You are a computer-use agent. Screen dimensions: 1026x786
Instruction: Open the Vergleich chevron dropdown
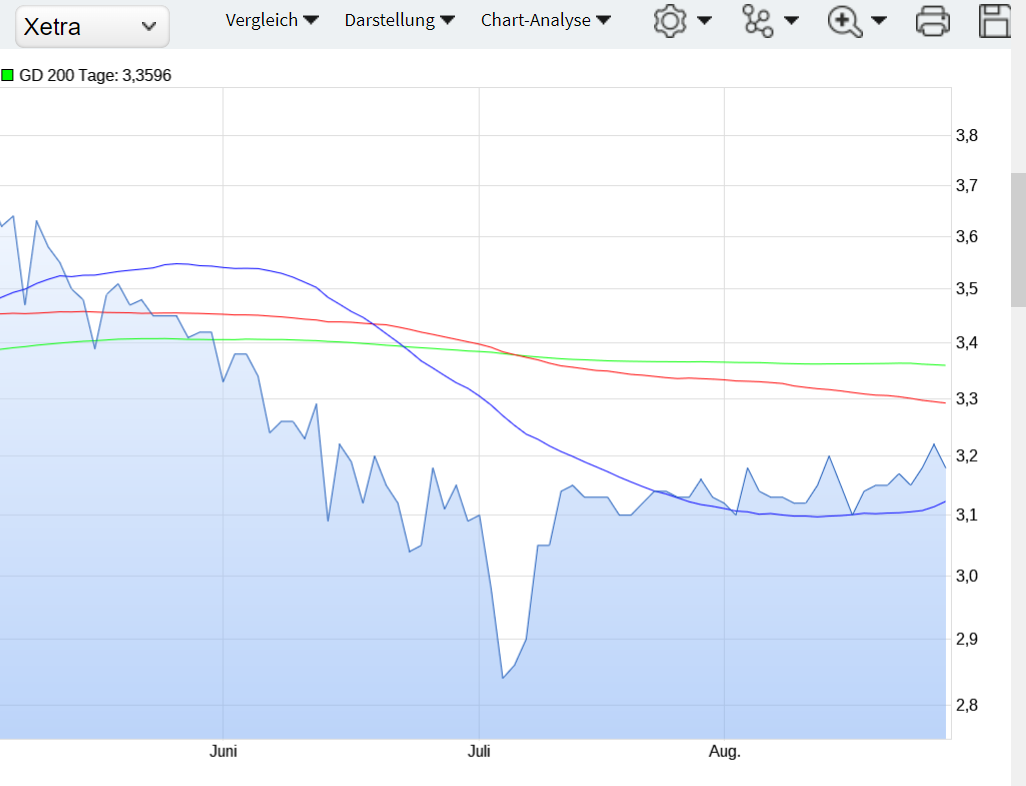pos(311,18)
